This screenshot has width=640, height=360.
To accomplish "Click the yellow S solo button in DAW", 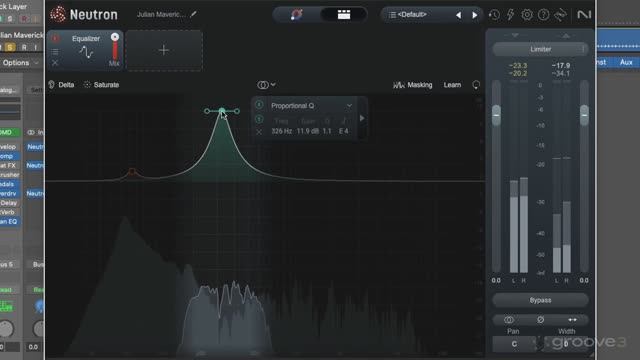I will [10, 47].
